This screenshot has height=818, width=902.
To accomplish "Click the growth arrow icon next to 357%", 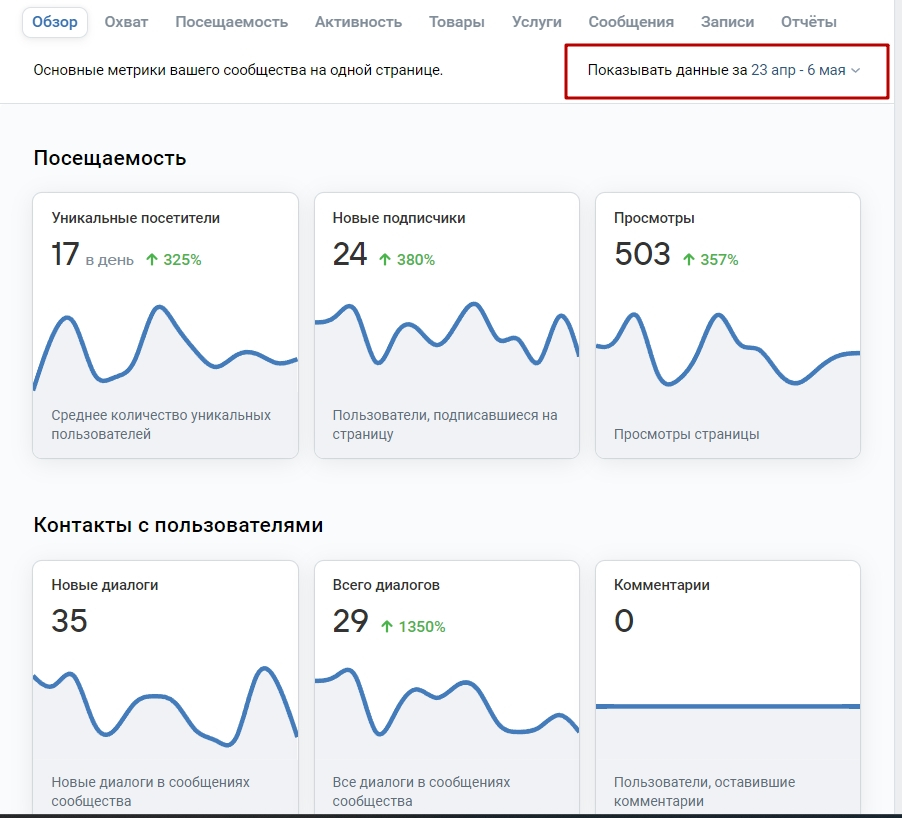I will point(688,260).
